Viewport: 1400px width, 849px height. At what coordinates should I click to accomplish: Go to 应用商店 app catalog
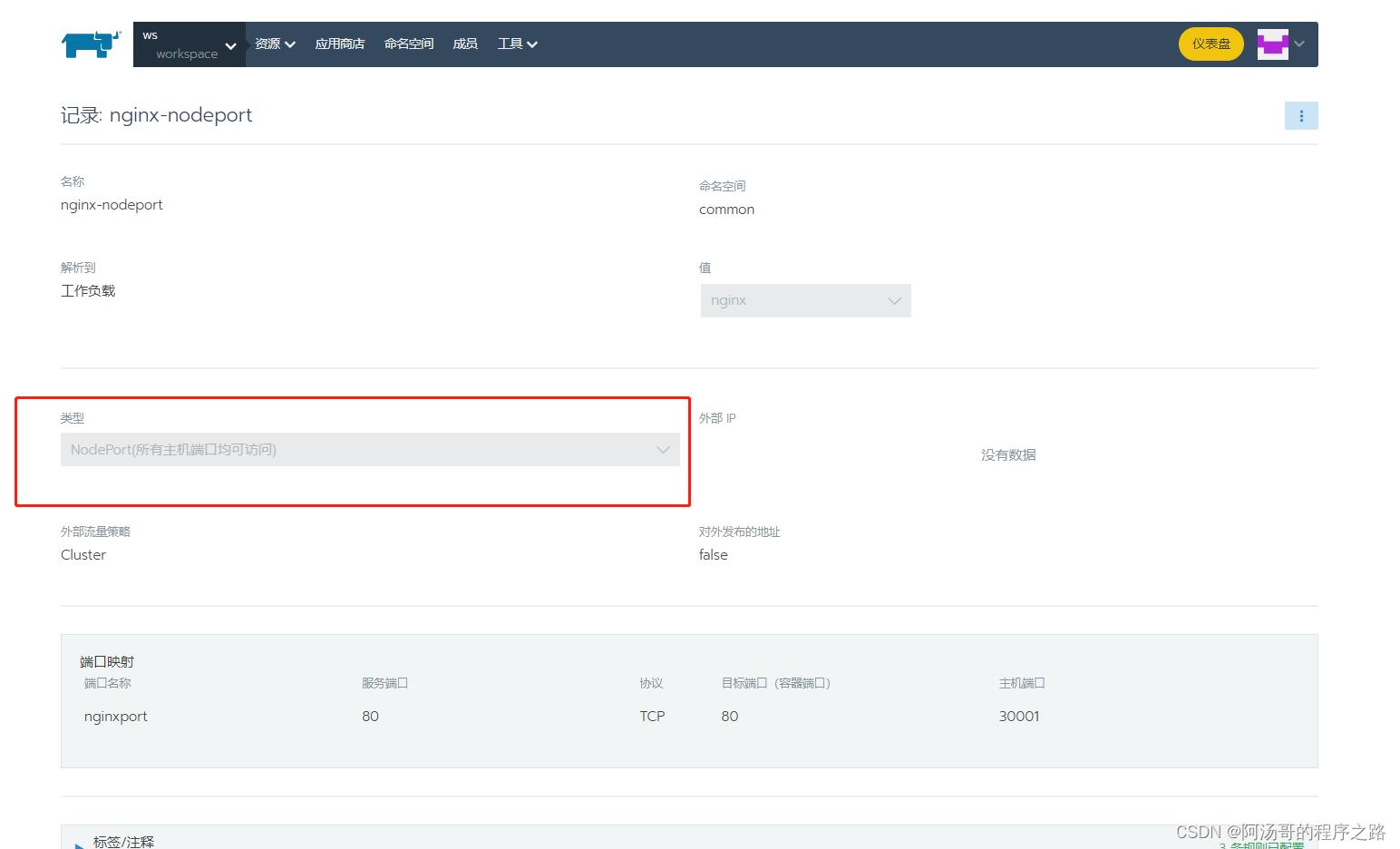click(340, 44)
